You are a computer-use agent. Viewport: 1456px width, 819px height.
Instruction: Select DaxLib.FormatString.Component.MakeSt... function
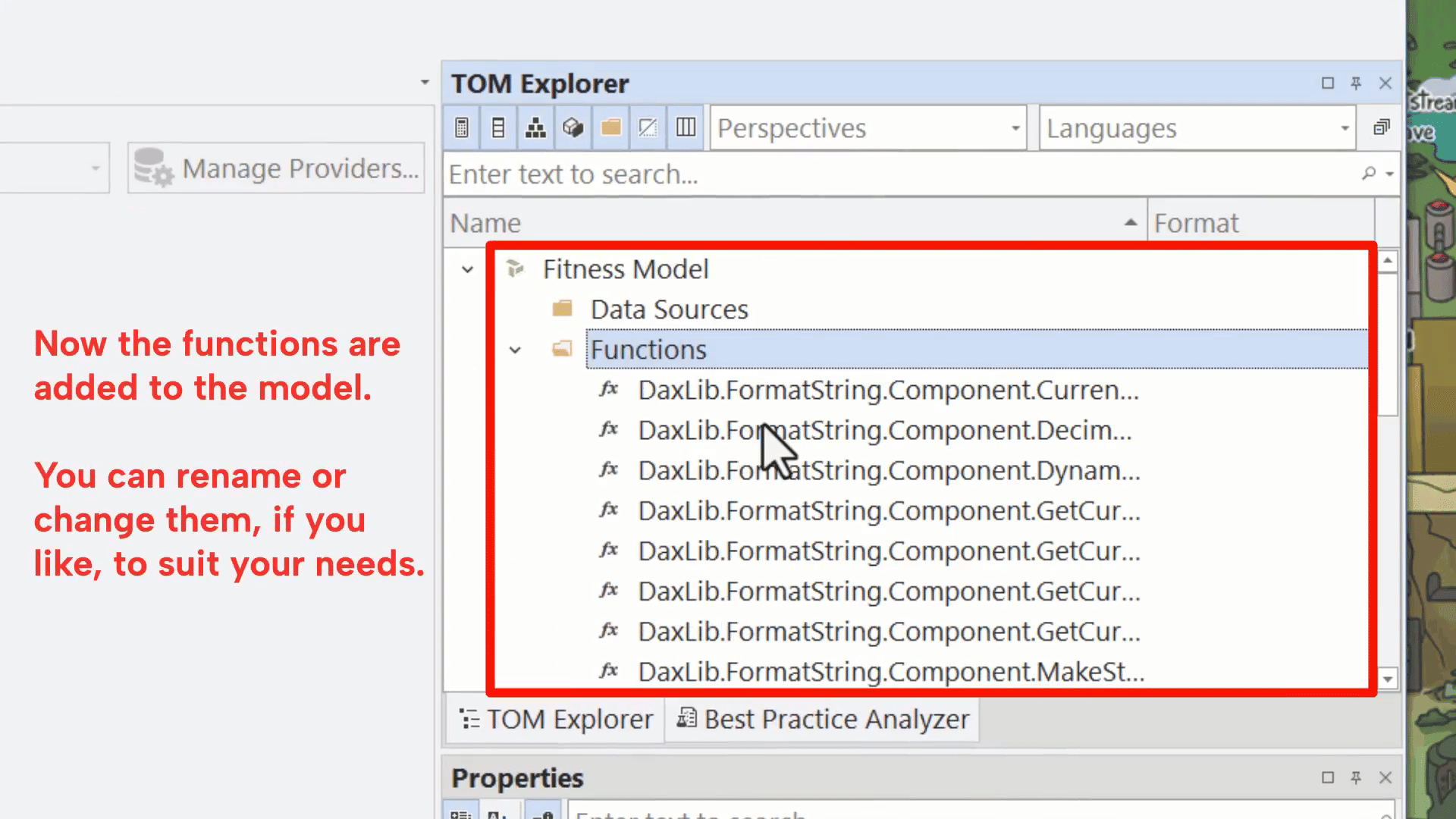(891, 672)
